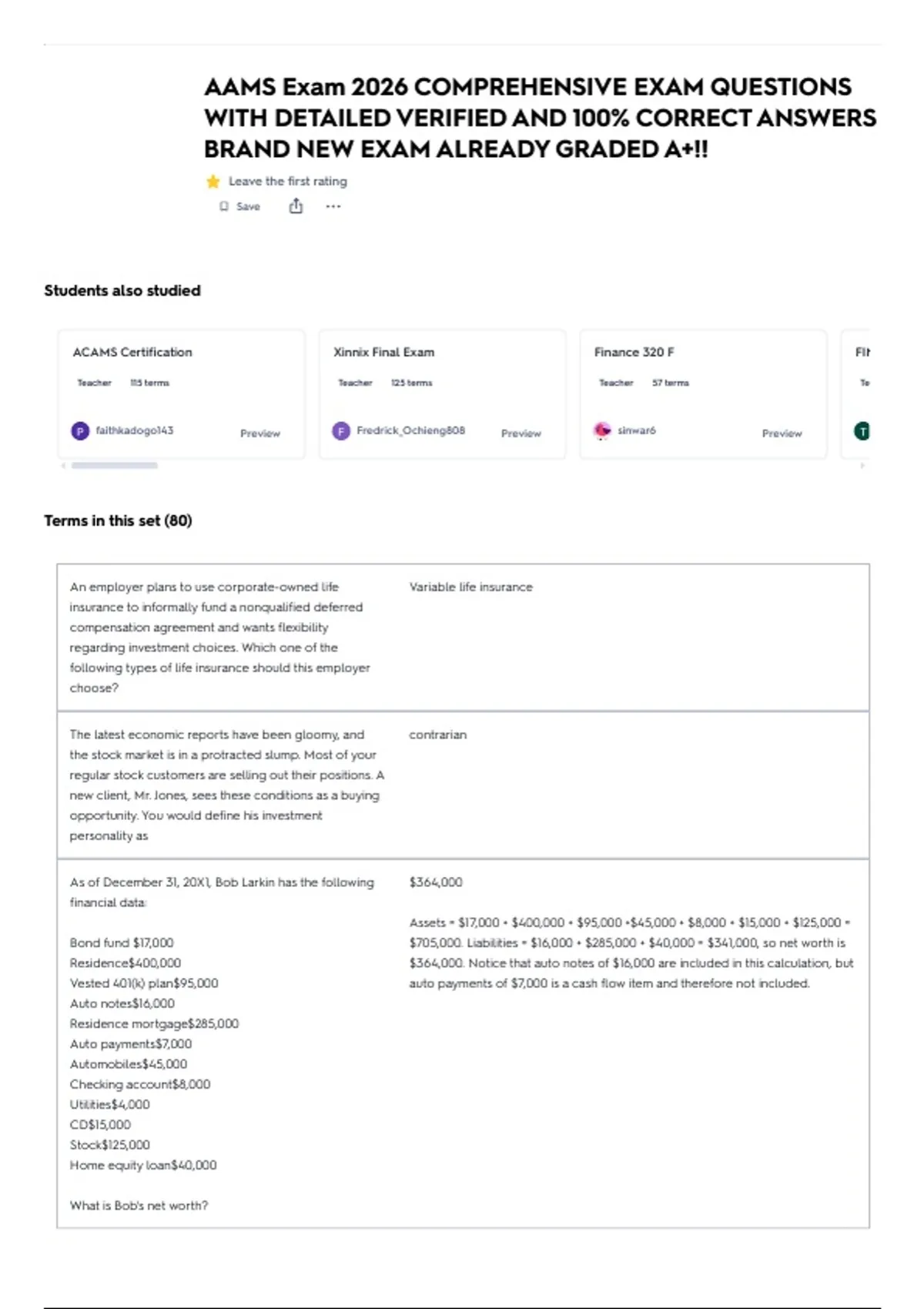
Task: Click username faithkadogo143
Action: point(135,430)
